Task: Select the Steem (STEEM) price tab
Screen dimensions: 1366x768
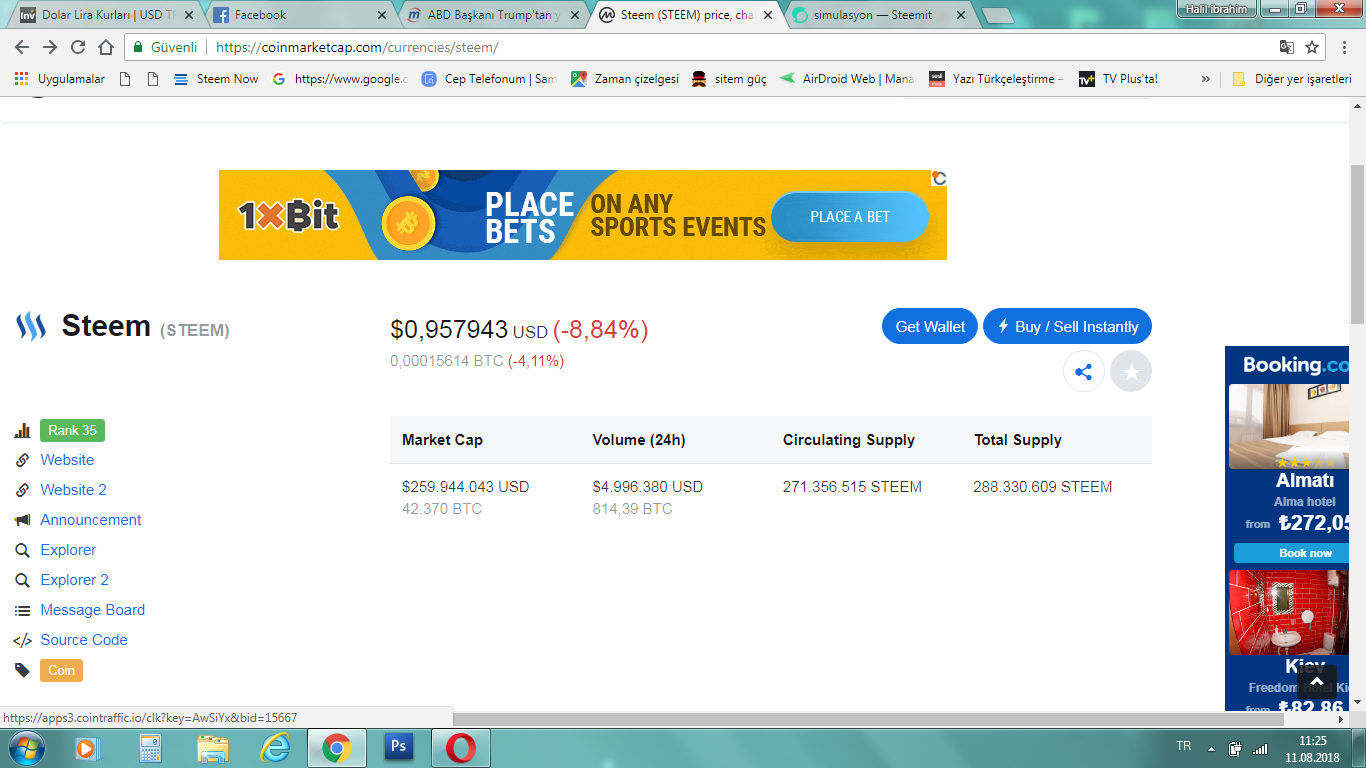Action: (x=685, y=15)
